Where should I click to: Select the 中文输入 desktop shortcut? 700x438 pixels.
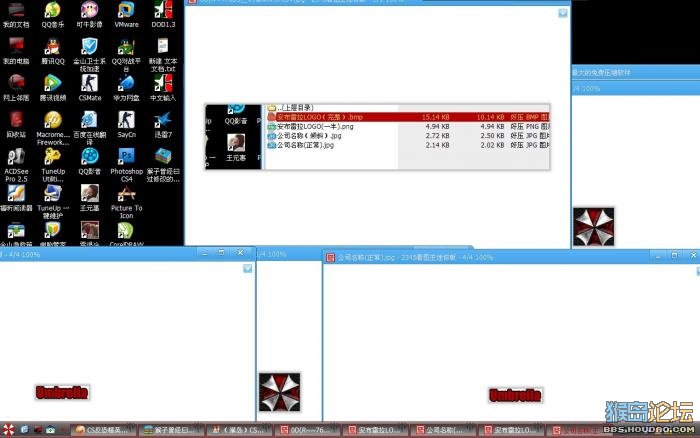163,88
